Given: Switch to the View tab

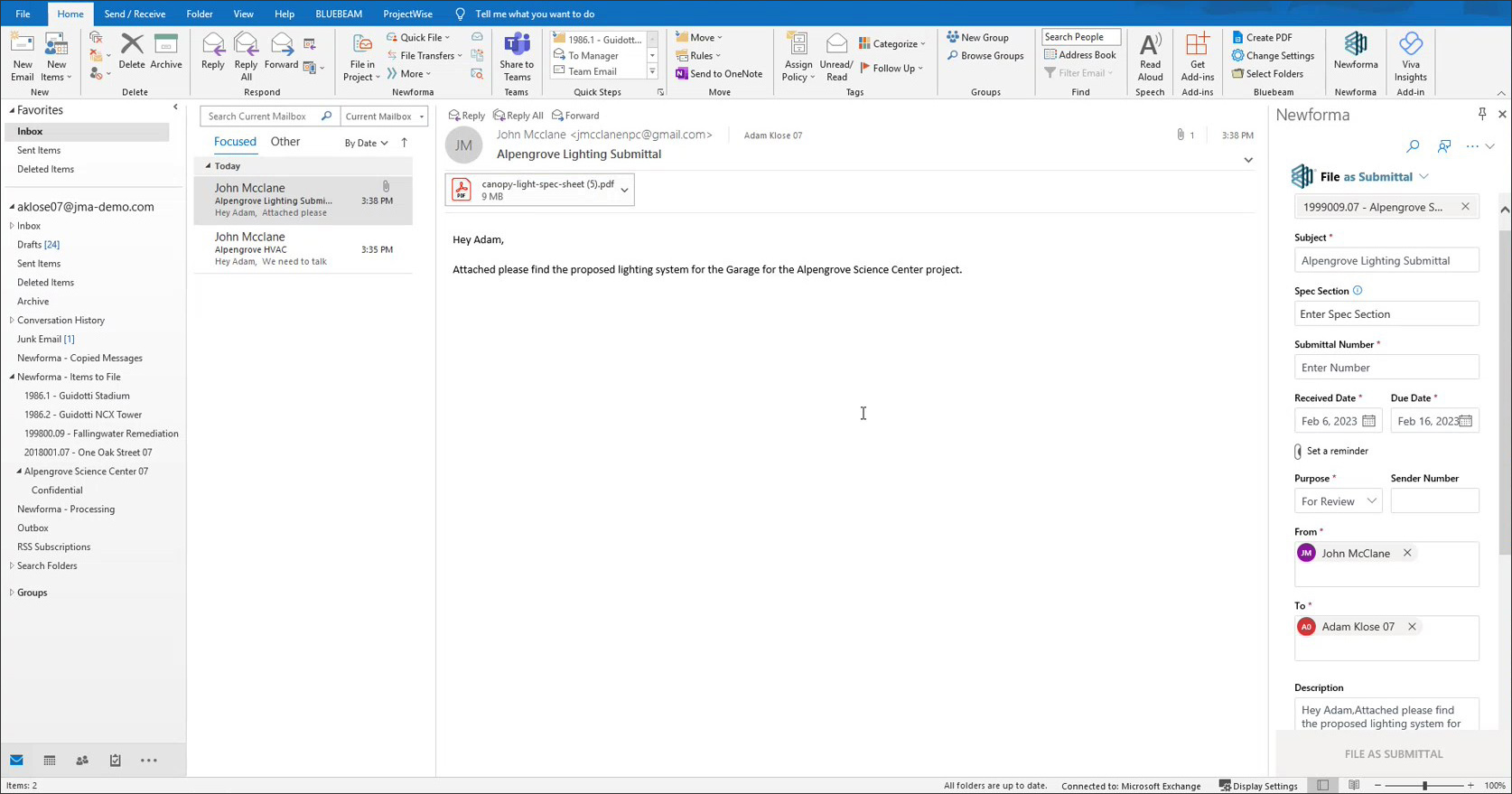Looking at the screenshot, I should 243,14.
